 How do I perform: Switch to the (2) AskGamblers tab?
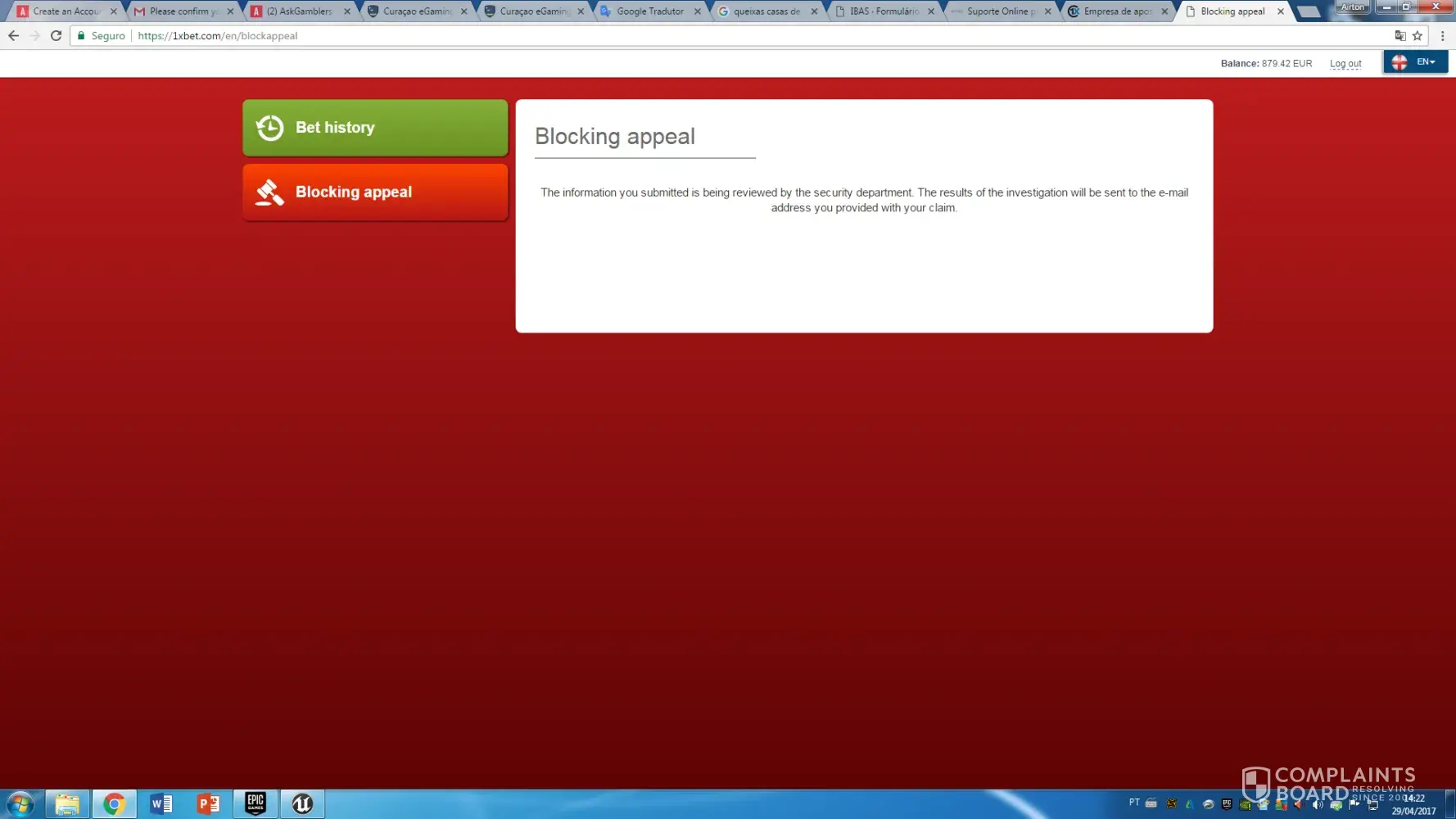(300, 11)
